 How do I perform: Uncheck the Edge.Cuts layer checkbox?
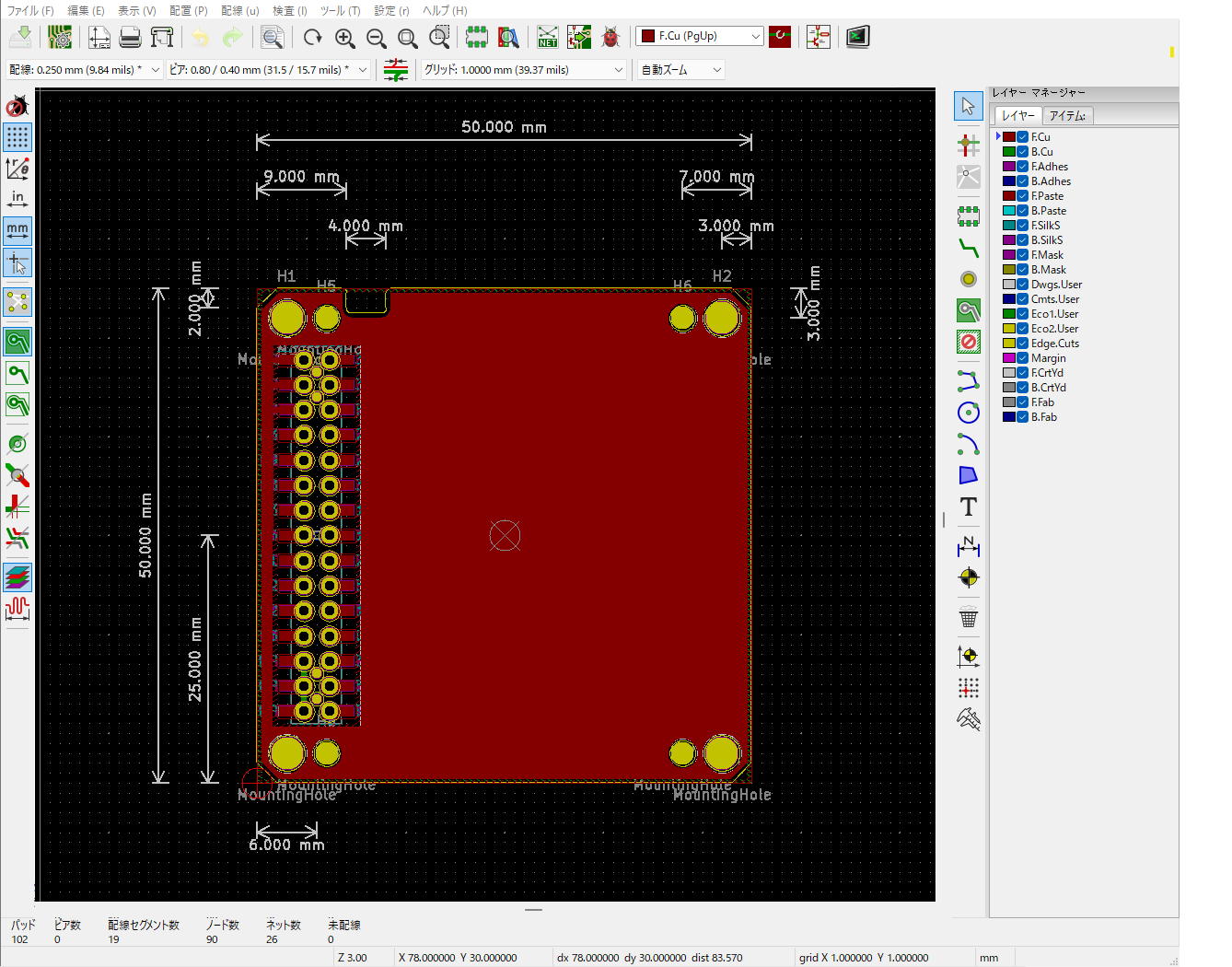tap(1023, 344)
